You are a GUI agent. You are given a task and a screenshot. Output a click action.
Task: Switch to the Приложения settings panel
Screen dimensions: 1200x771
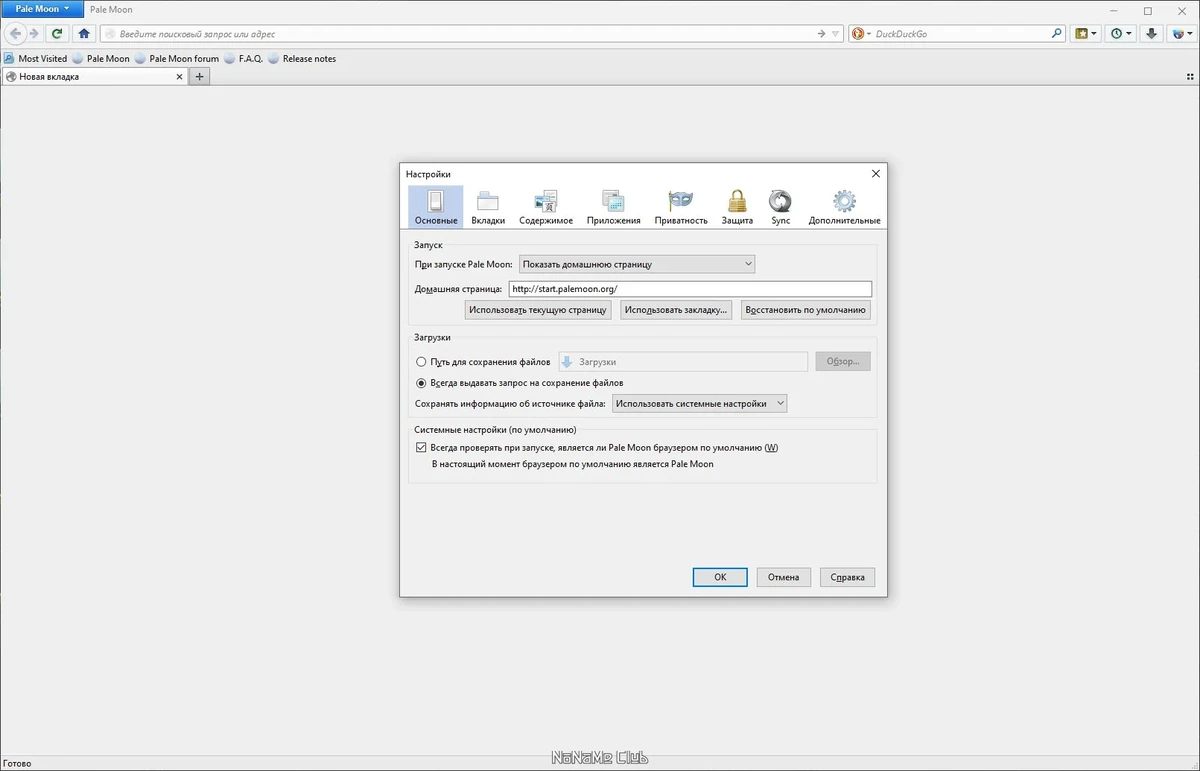613,207
